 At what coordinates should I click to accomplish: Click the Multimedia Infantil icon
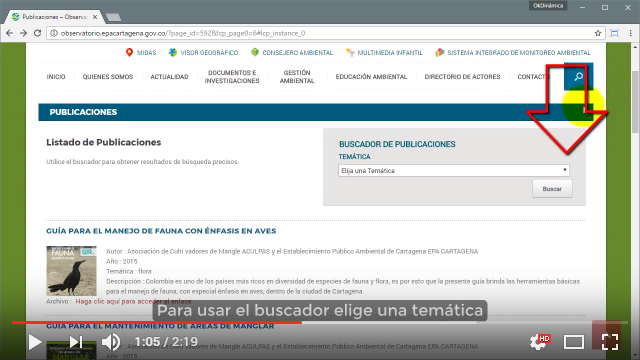350,52
